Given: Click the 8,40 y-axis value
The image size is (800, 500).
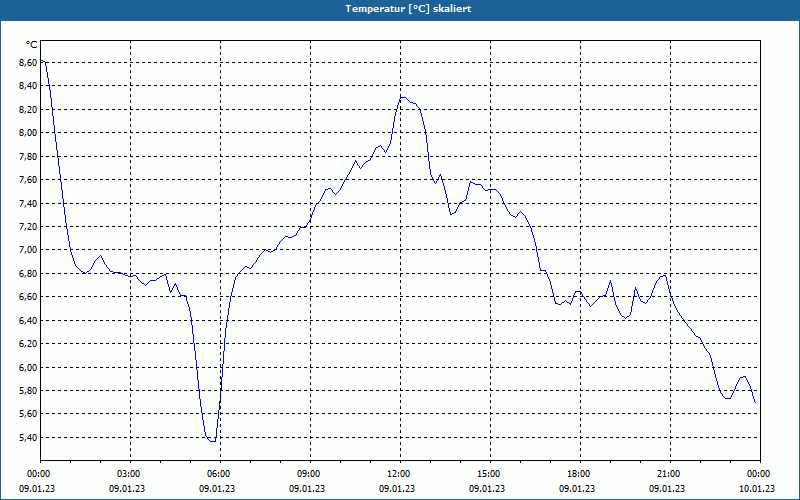Looking at the screenshot, I should (x=28, y=86).
